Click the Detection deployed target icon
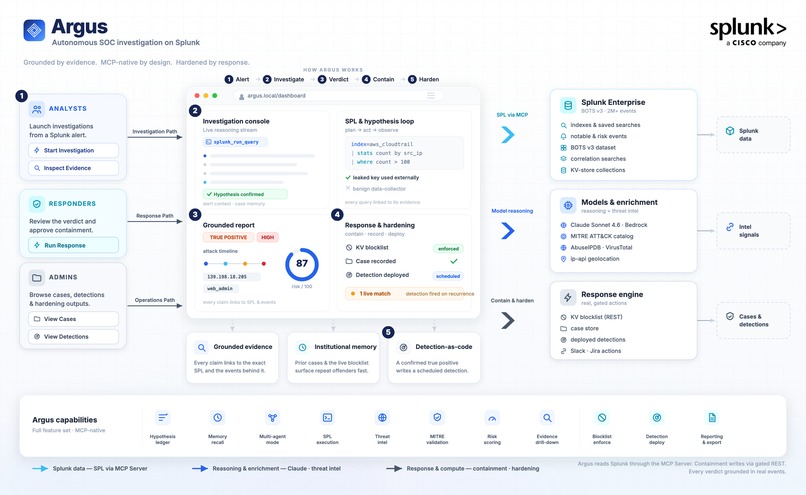This screenshot has height=495, width=806. pos(349,275)
